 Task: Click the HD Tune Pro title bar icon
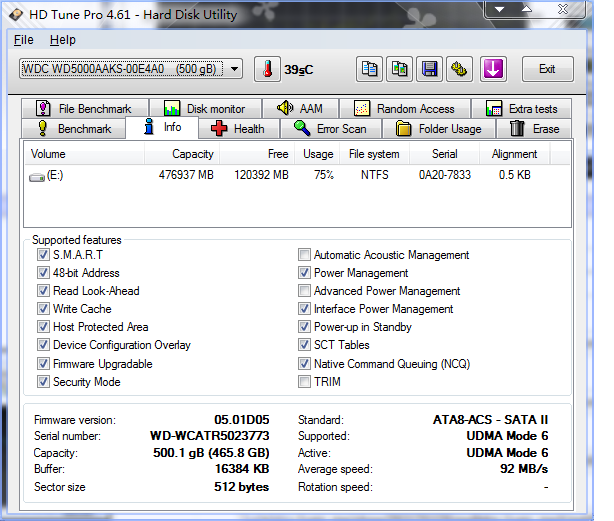pyautogui.click(x=16, y=15)
